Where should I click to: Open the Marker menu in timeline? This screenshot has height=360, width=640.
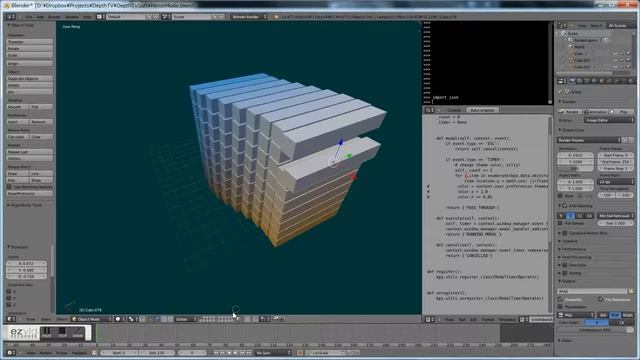pyautogui.click(x=46, y=353)
